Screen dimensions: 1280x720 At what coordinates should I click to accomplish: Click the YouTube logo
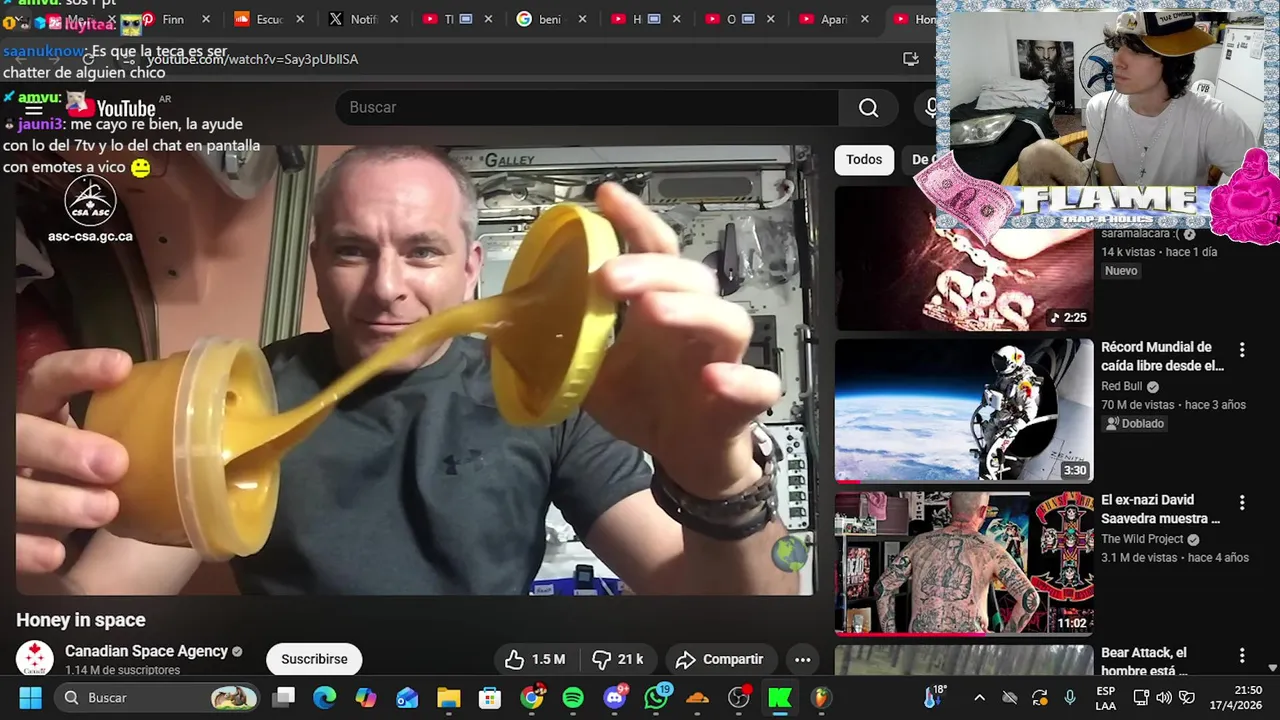coord(111,107)
